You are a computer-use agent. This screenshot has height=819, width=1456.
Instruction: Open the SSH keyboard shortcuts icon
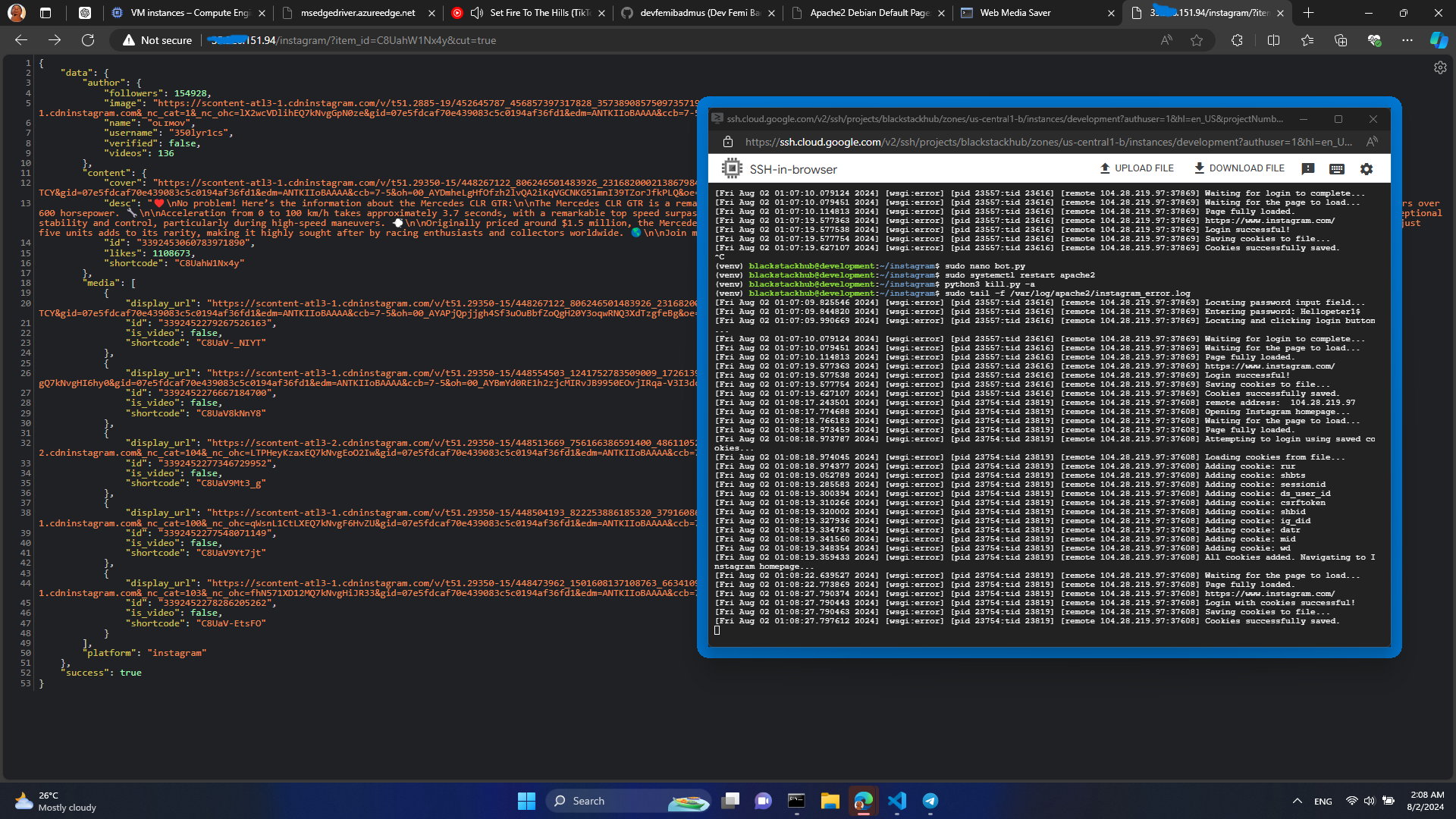click(x=1337, y=169)
